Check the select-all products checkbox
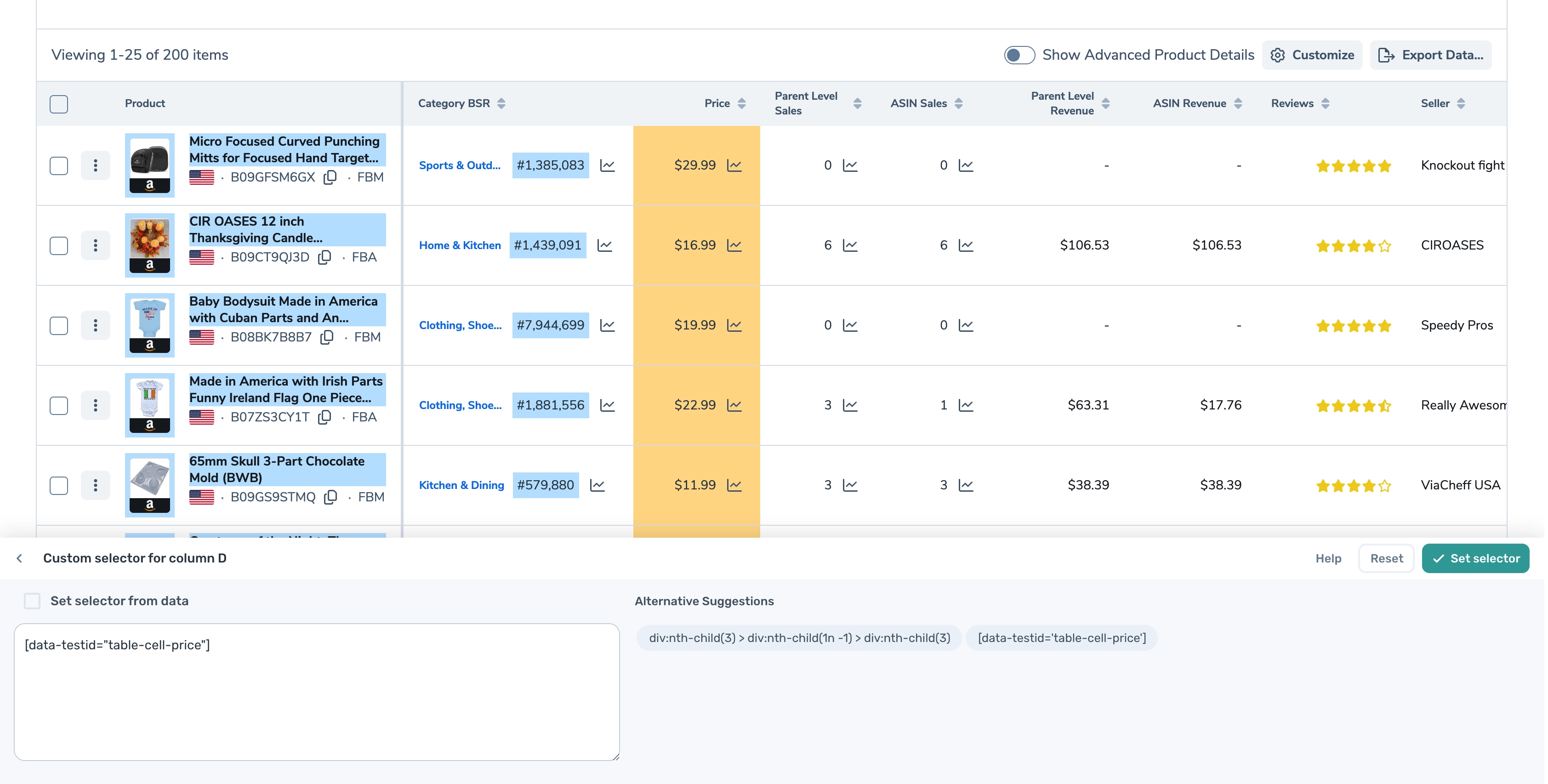The width and height of the screenshot is (1548, 784). pyautogui.click(x=59, y=104)
